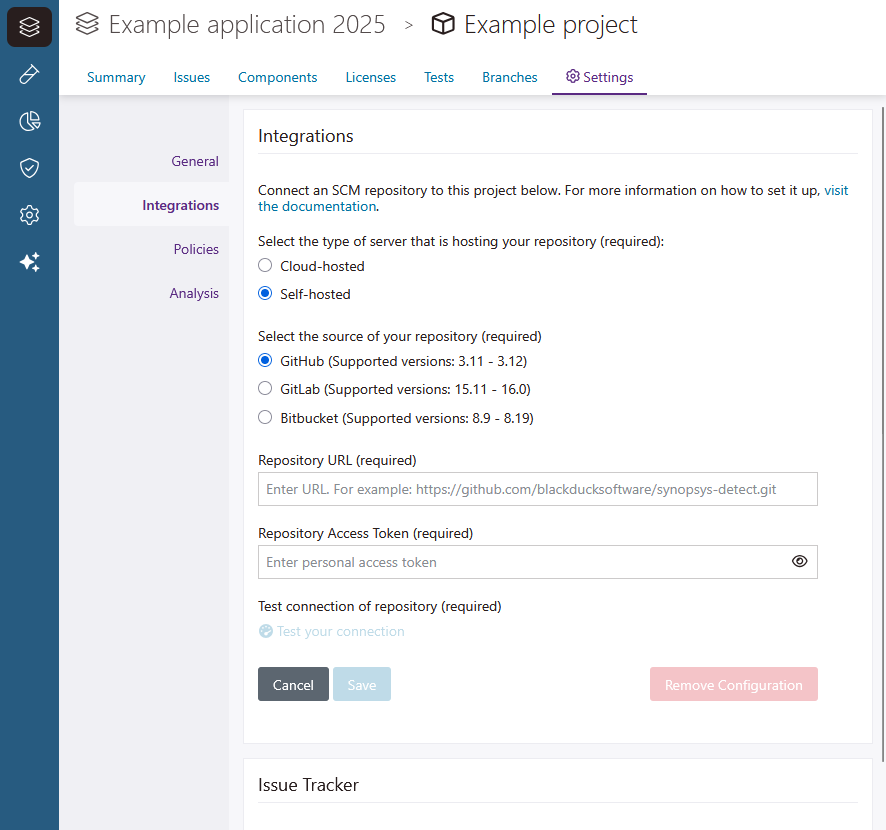The height and width of the screenshot is (830, 886).
Task: Open the gear icon in left sidebar
Action: (x=29, y=215)
